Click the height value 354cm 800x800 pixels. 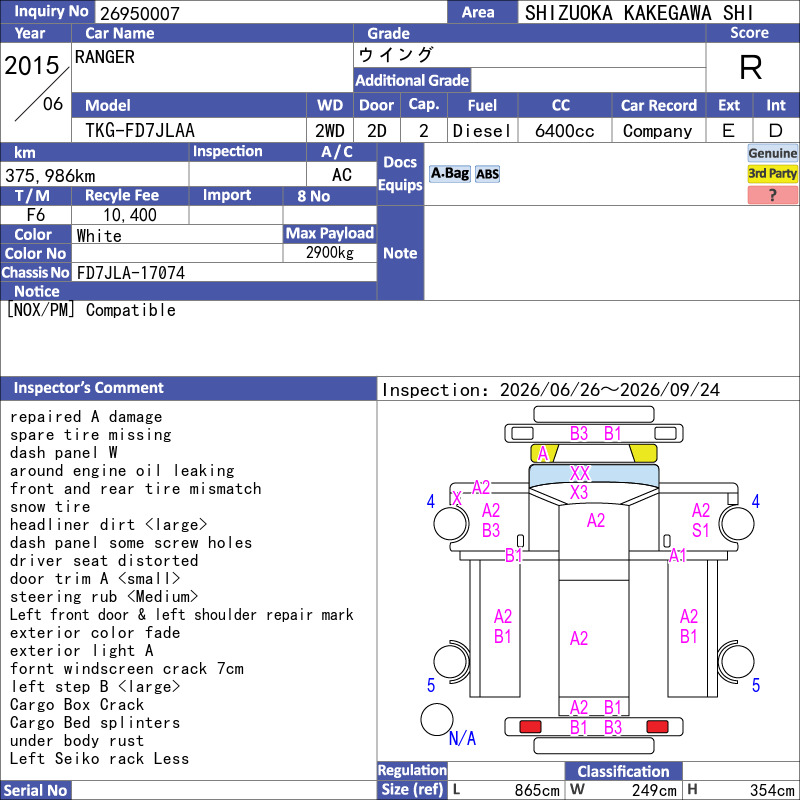click(771, 790)
